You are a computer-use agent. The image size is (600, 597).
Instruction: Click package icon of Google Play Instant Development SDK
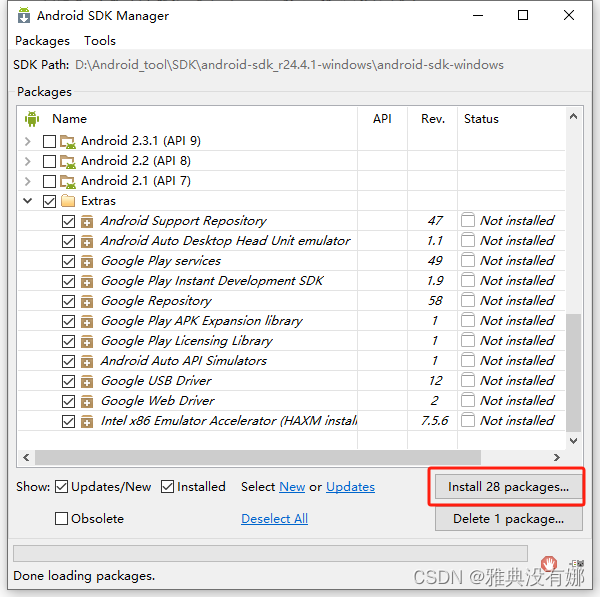click(x=87, y=281)
